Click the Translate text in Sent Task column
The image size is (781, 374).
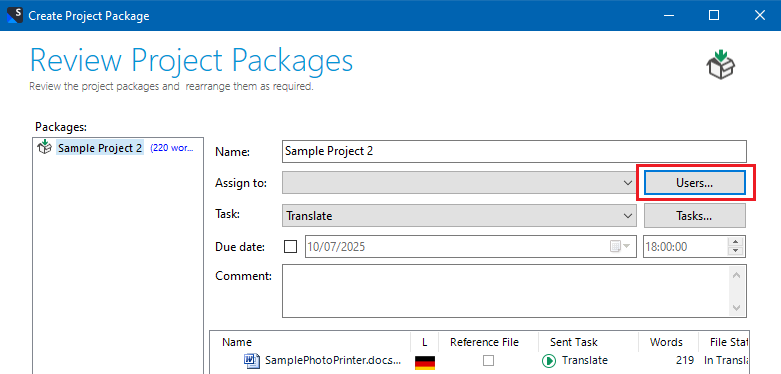(x=585, y=361)
